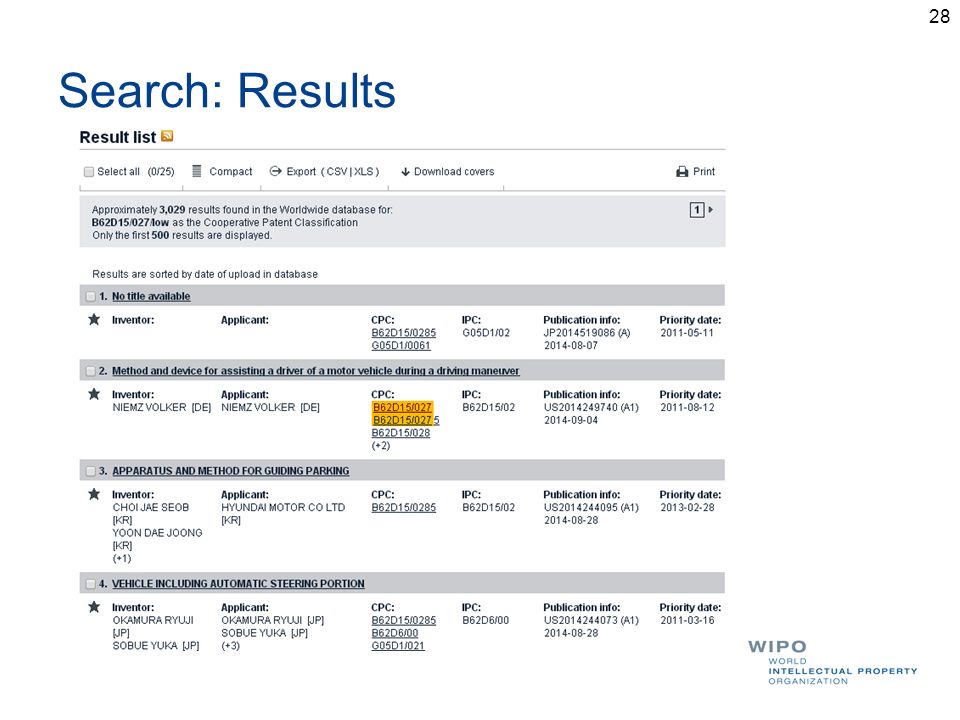Screen dimensions: 960x720
Task: Open highlighted CPC B62D15/0275 link
Action: point(405,420)
